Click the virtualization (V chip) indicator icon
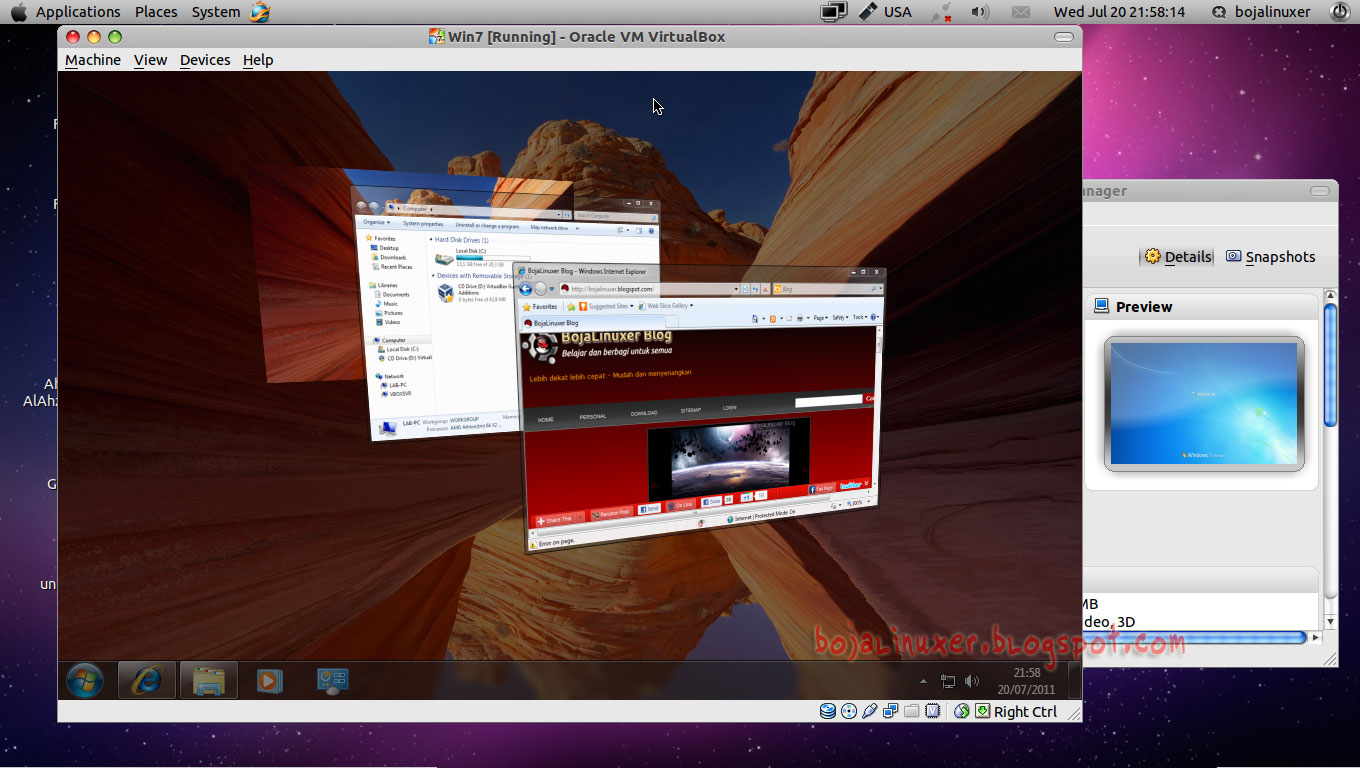Image resolution: width=1360 pixels, height=768 pixels. tap(932, 711)
